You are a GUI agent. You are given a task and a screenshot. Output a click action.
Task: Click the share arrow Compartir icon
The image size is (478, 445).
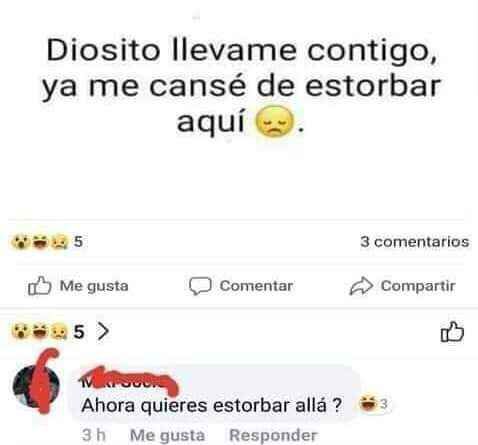click(361, 286)
